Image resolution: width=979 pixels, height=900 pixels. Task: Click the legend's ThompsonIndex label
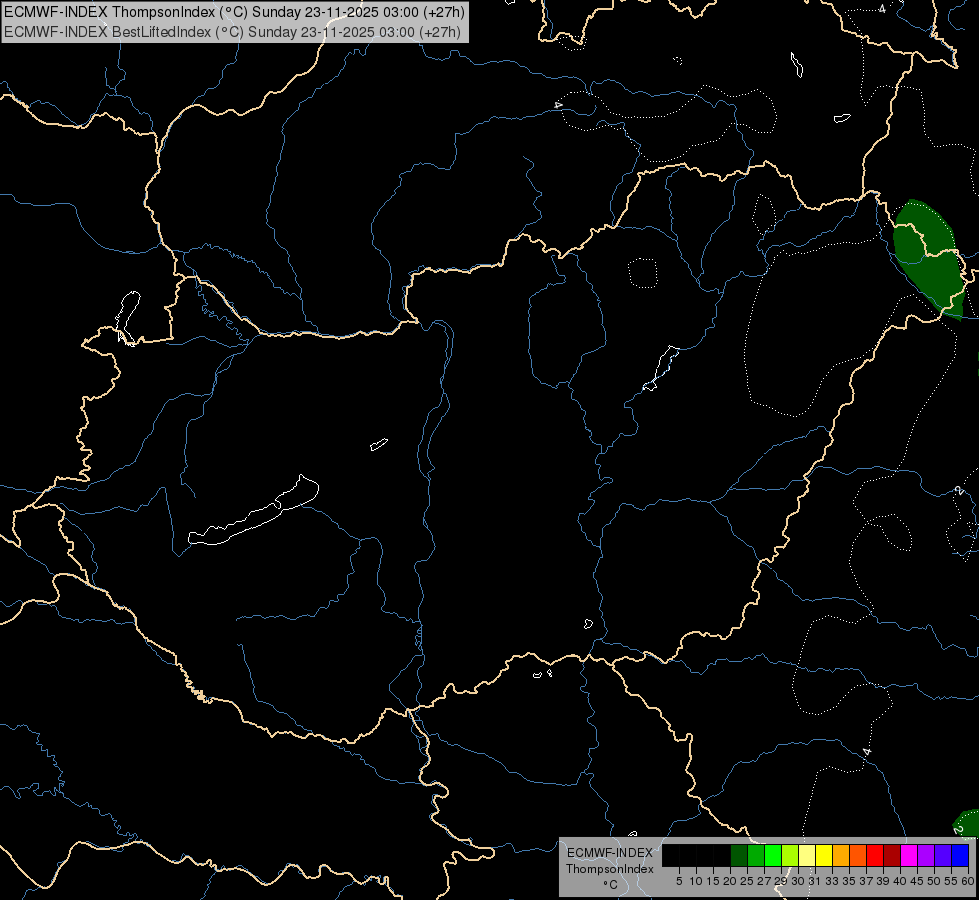[x=610, y=869]
